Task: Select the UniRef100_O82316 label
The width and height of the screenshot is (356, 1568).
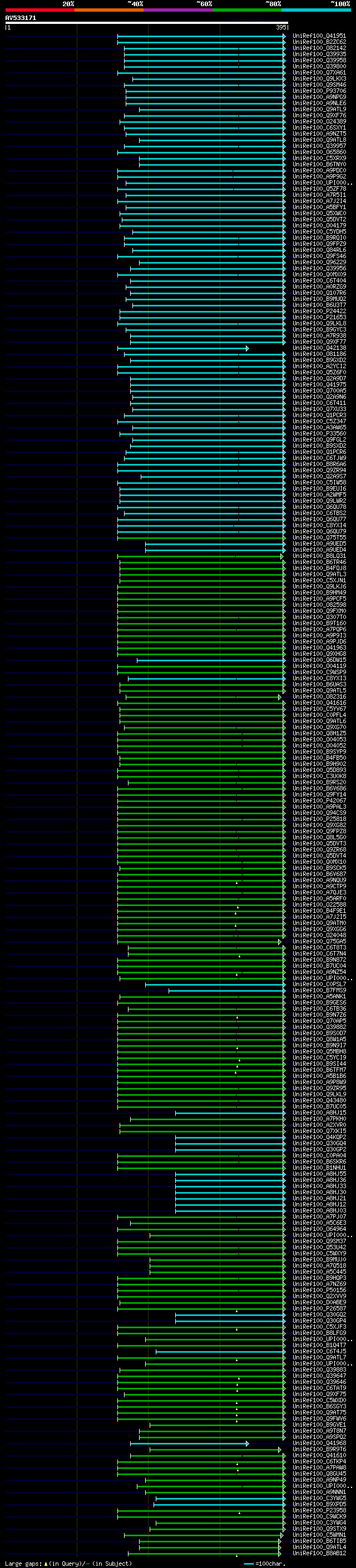Action: (x=319, y=697)
